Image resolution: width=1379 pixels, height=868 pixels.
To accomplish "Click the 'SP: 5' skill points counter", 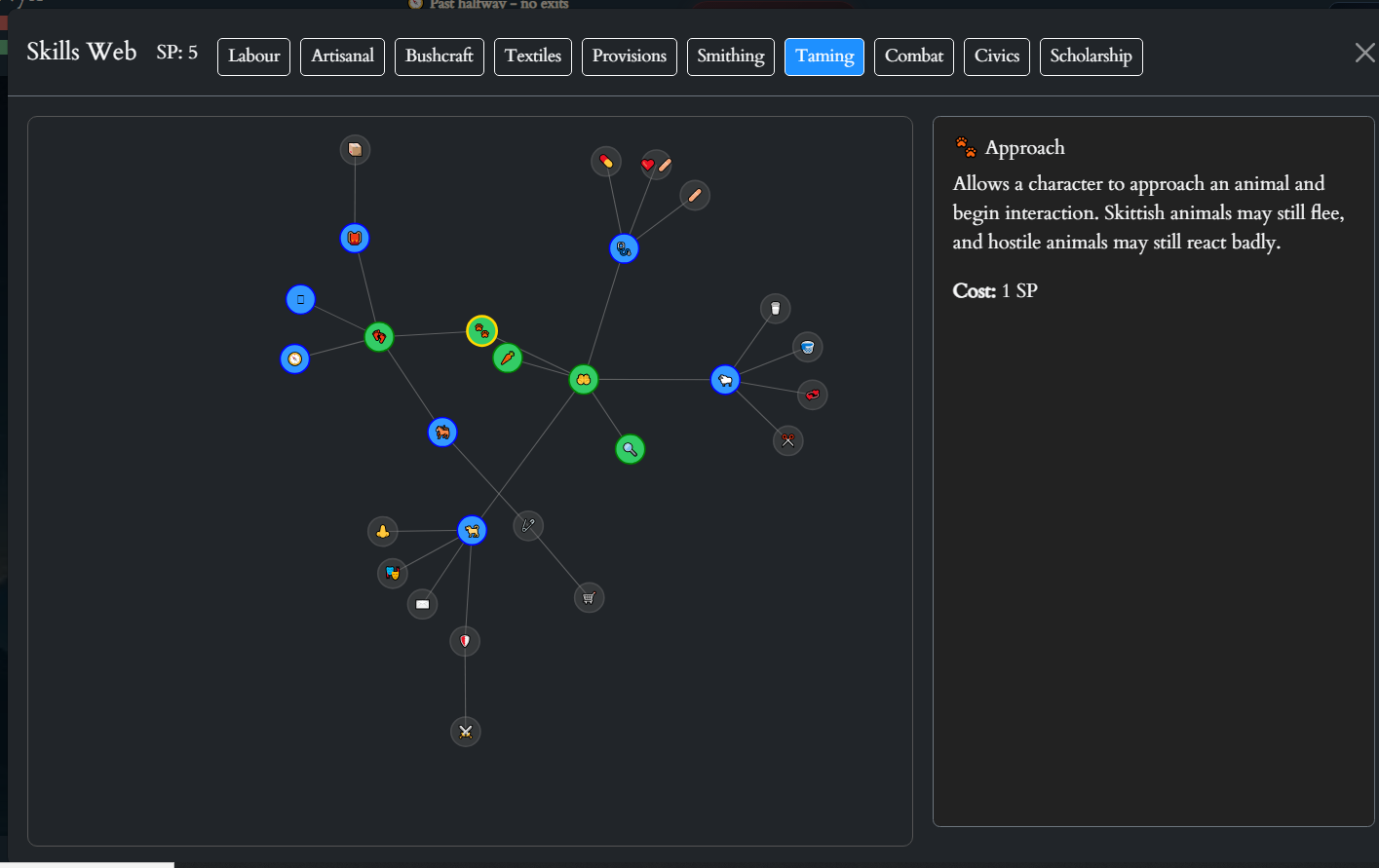I will [x=177, y=53].
